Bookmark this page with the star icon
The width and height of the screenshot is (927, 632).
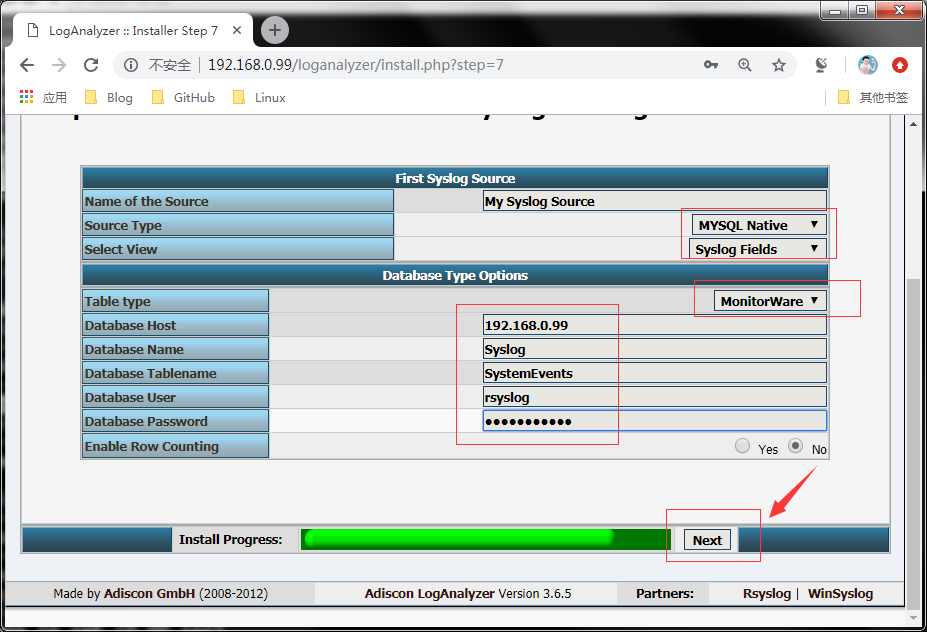coord(779,65)
